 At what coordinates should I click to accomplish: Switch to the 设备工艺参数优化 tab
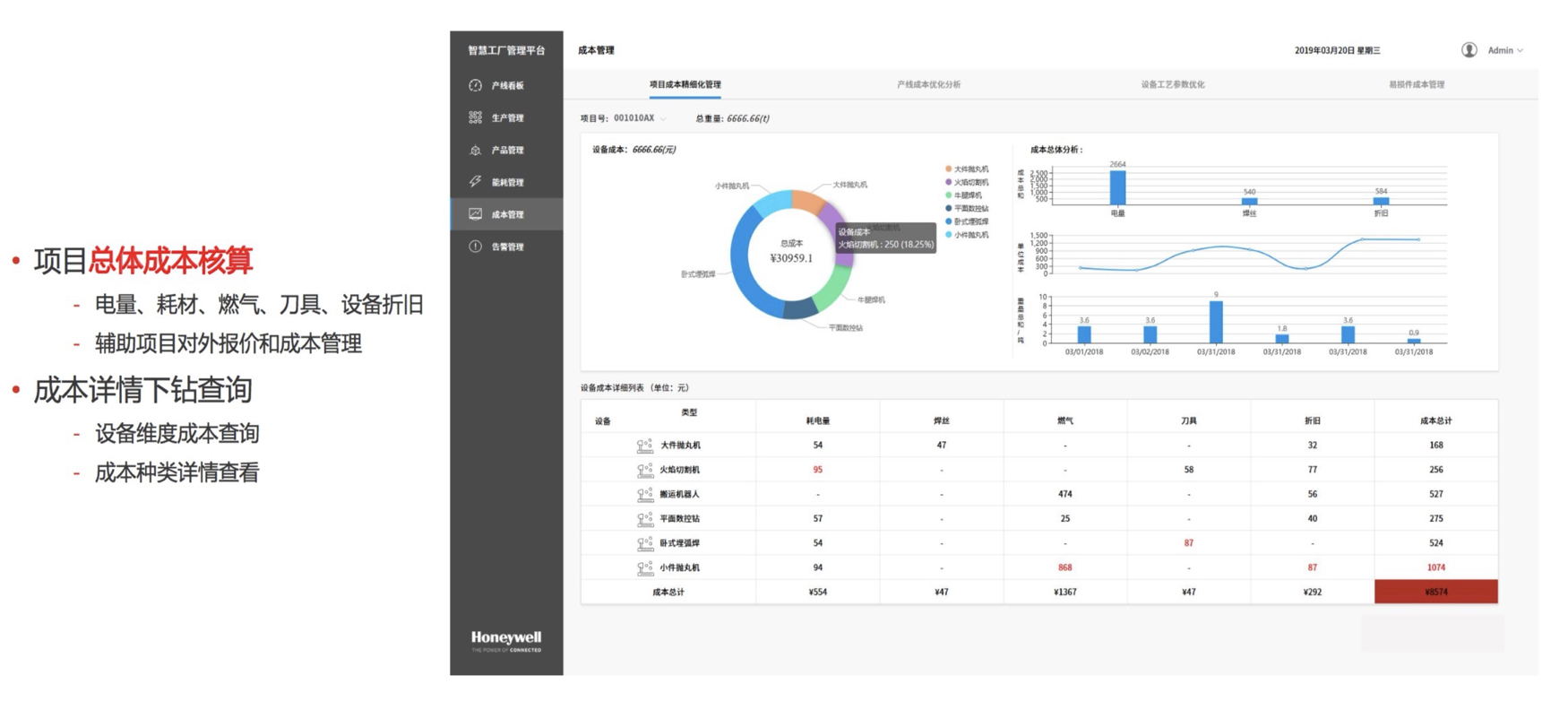[x=1173, y=84]
